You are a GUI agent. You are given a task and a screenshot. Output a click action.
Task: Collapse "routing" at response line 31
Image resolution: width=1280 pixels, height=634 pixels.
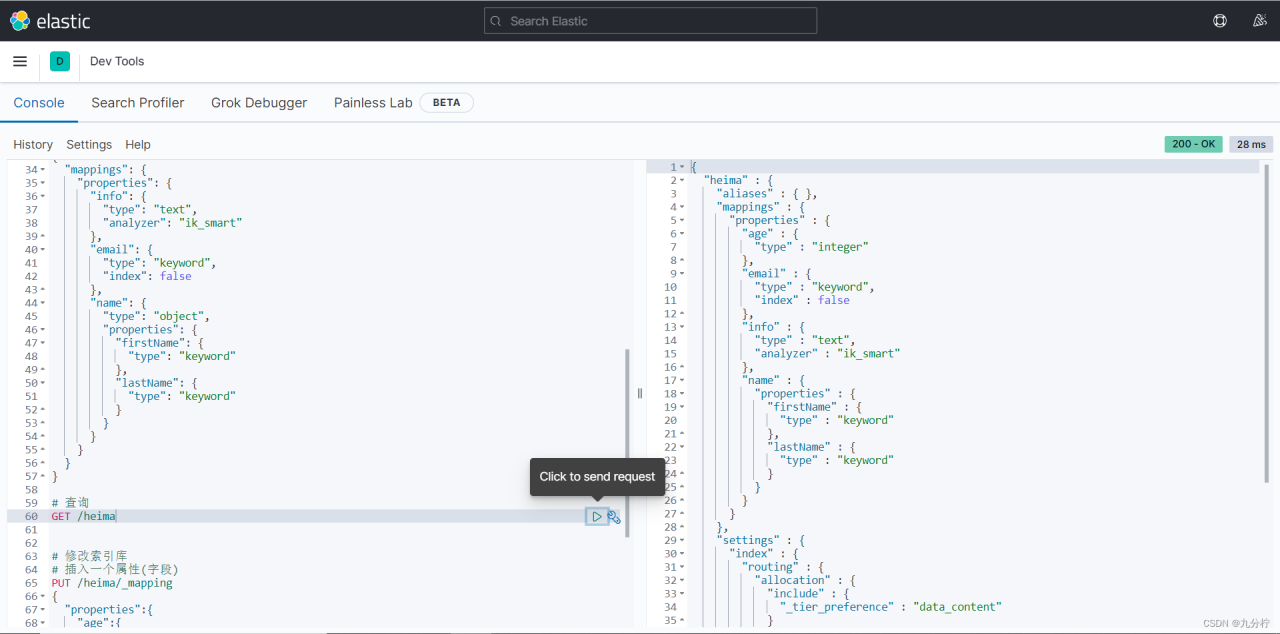click(682, 567)
